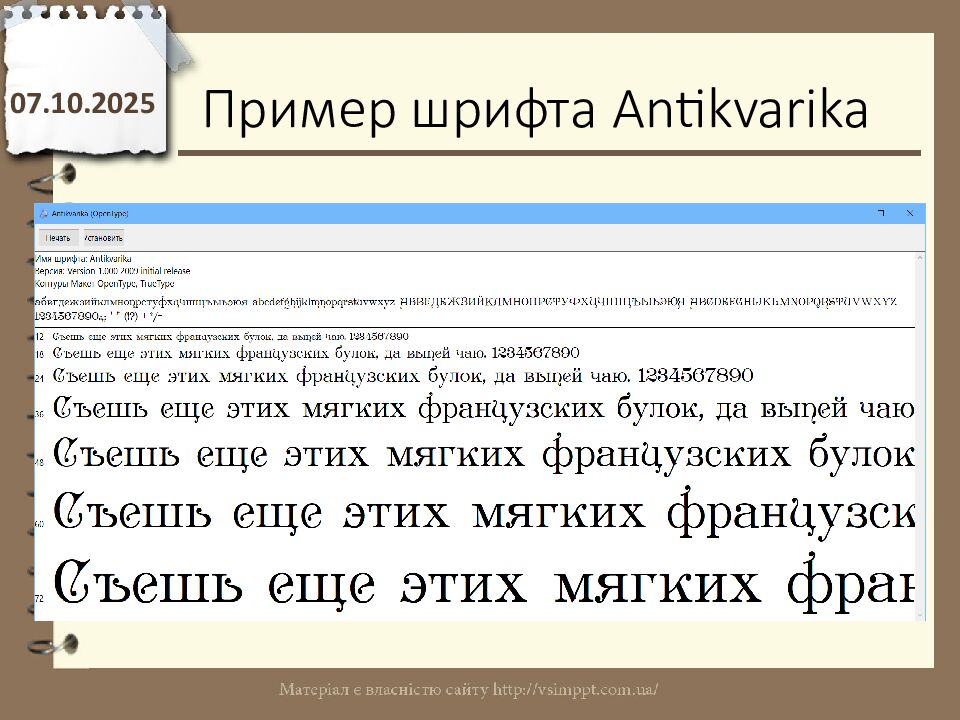The width and height of the screenshot is (960, 720).
Task: Close the Antikvarika font viewer window
Action: (909, 213)
